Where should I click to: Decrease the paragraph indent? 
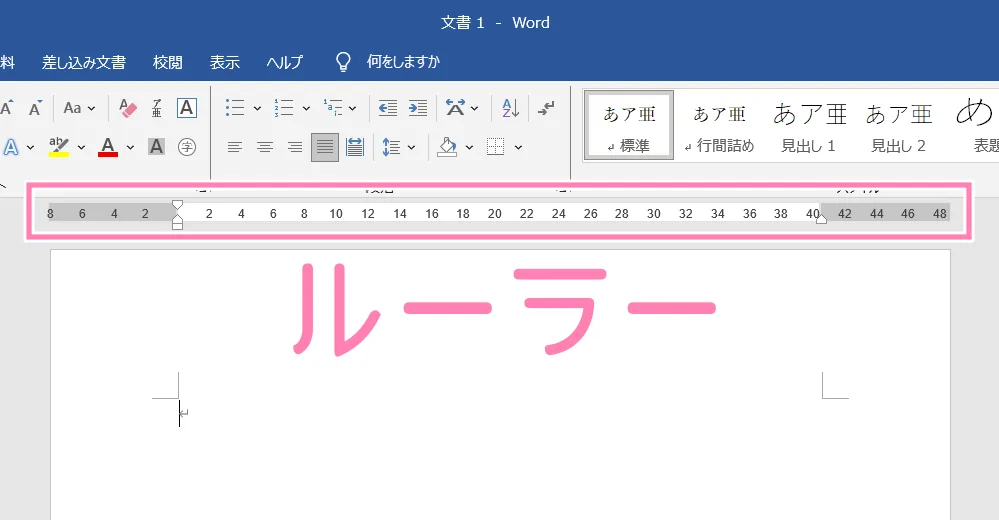tap(388, 108)
